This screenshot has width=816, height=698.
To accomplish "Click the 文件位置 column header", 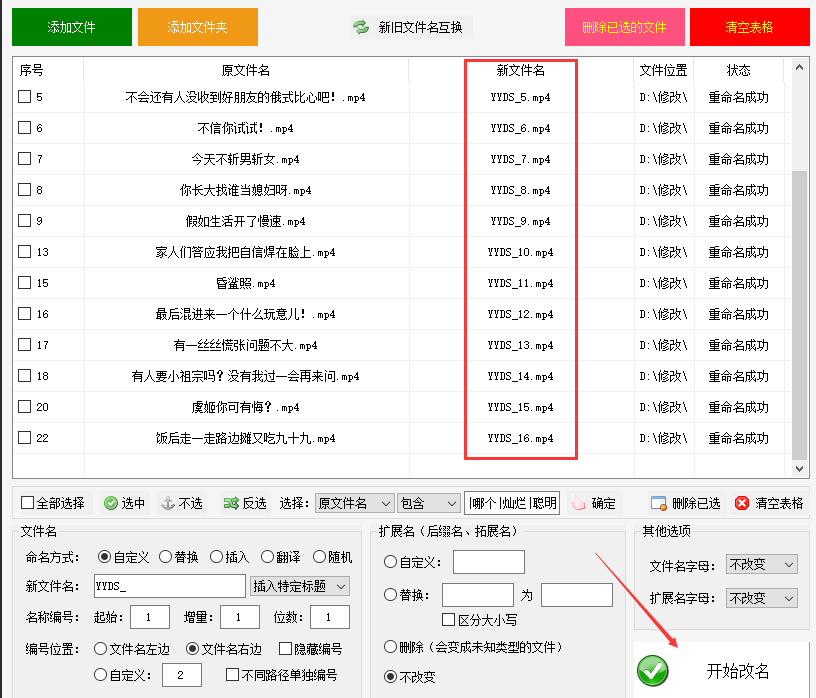I will [x=664, y=70].
